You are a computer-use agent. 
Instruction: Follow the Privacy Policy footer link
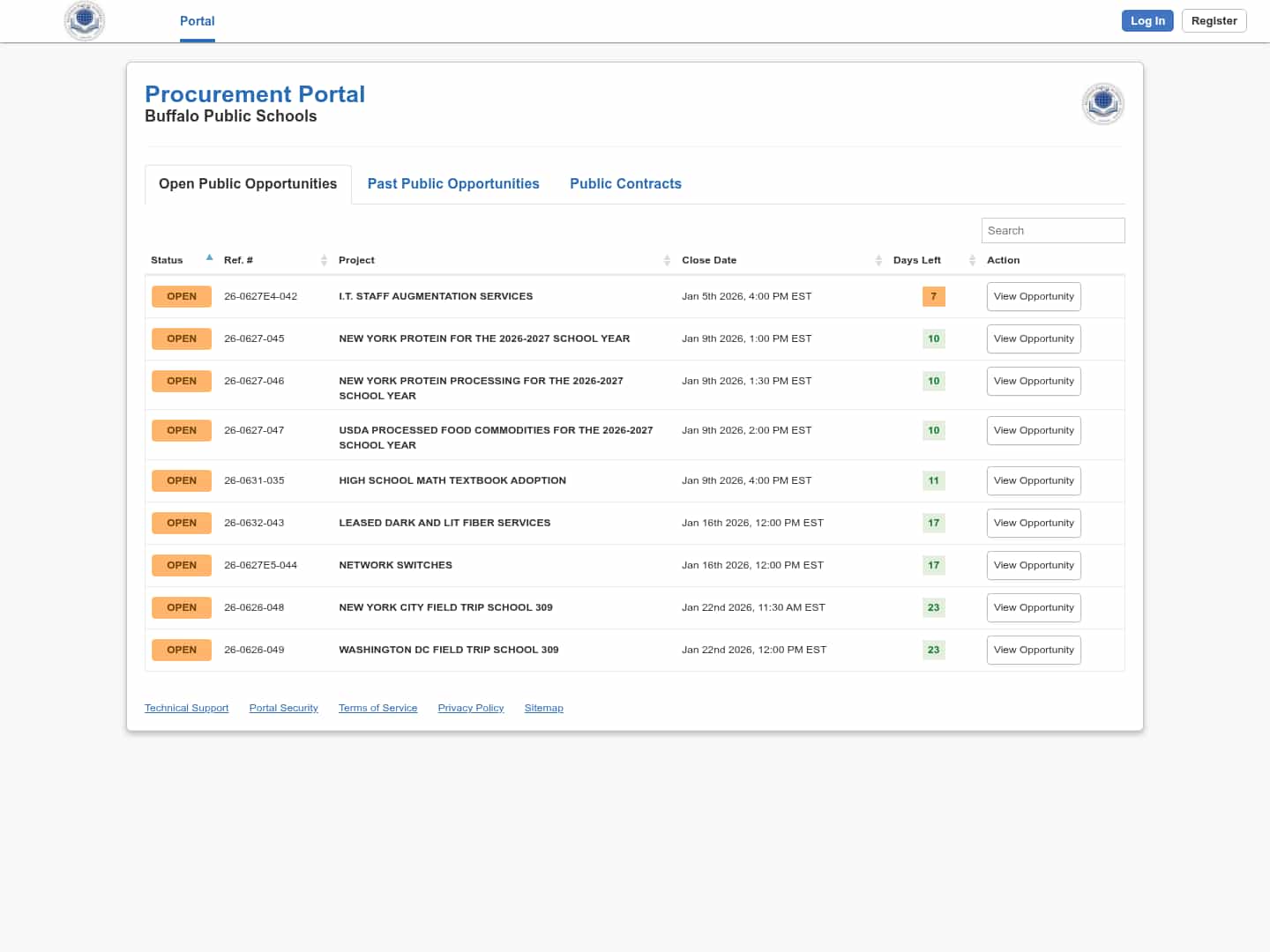pos(471,708)
